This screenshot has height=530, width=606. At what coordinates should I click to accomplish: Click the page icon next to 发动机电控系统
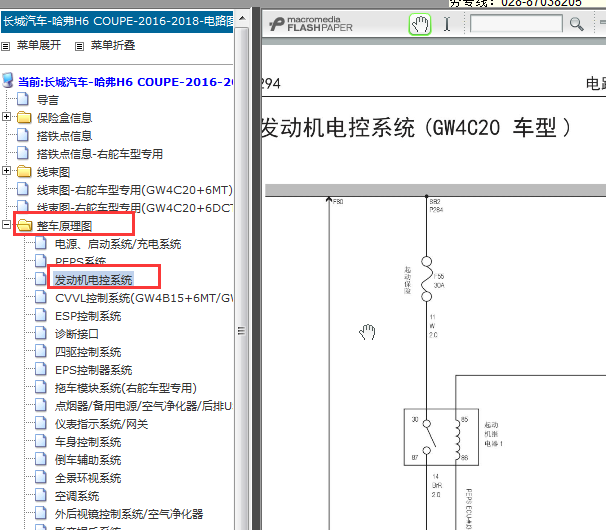tap(41, 278)
